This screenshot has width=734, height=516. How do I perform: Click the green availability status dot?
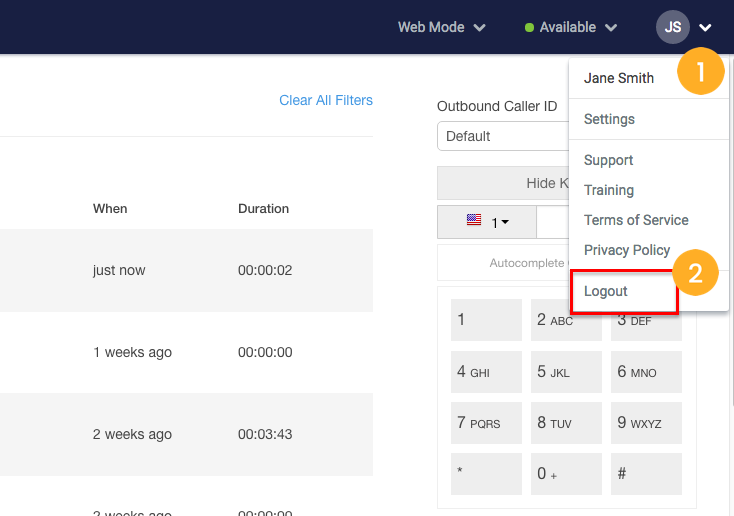[x=529, y=28]
